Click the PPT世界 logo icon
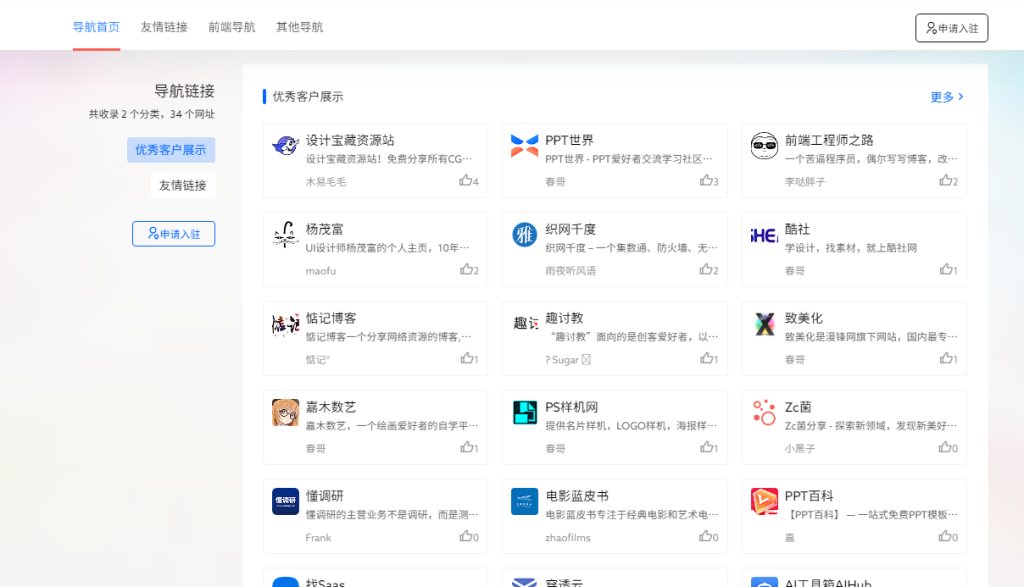This screenshot has height=587, width=1024. [524, 145]
